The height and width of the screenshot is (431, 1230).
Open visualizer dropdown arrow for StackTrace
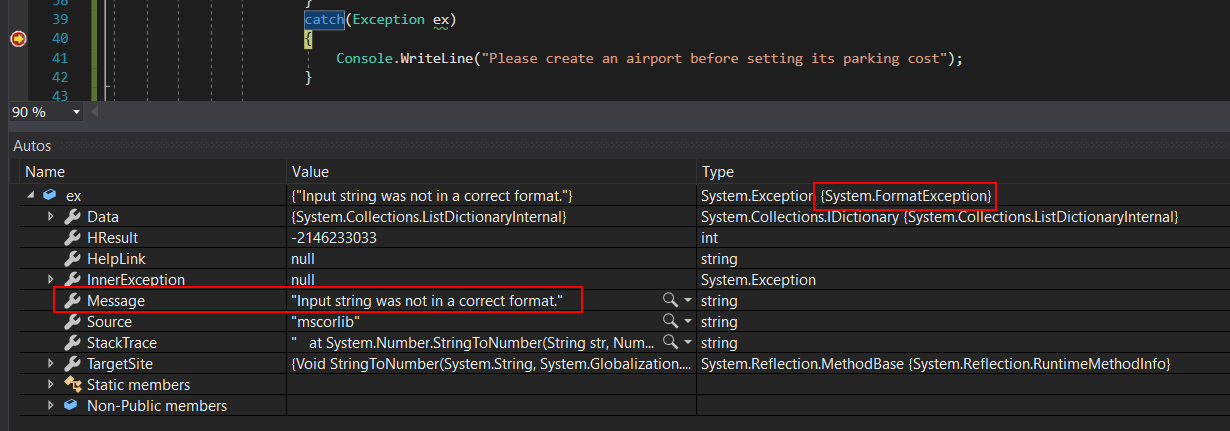coord(687,343)
